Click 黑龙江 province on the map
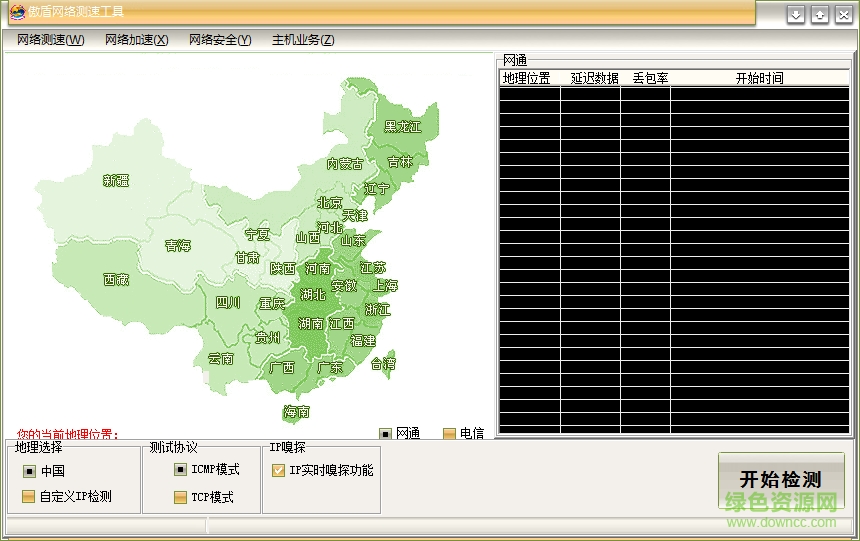860x541 pixels. click(403, 127)
